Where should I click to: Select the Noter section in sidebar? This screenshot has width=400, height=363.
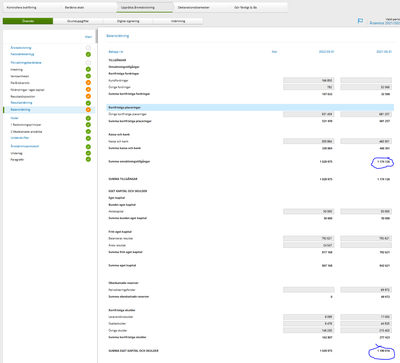click(x=14, y=118)
